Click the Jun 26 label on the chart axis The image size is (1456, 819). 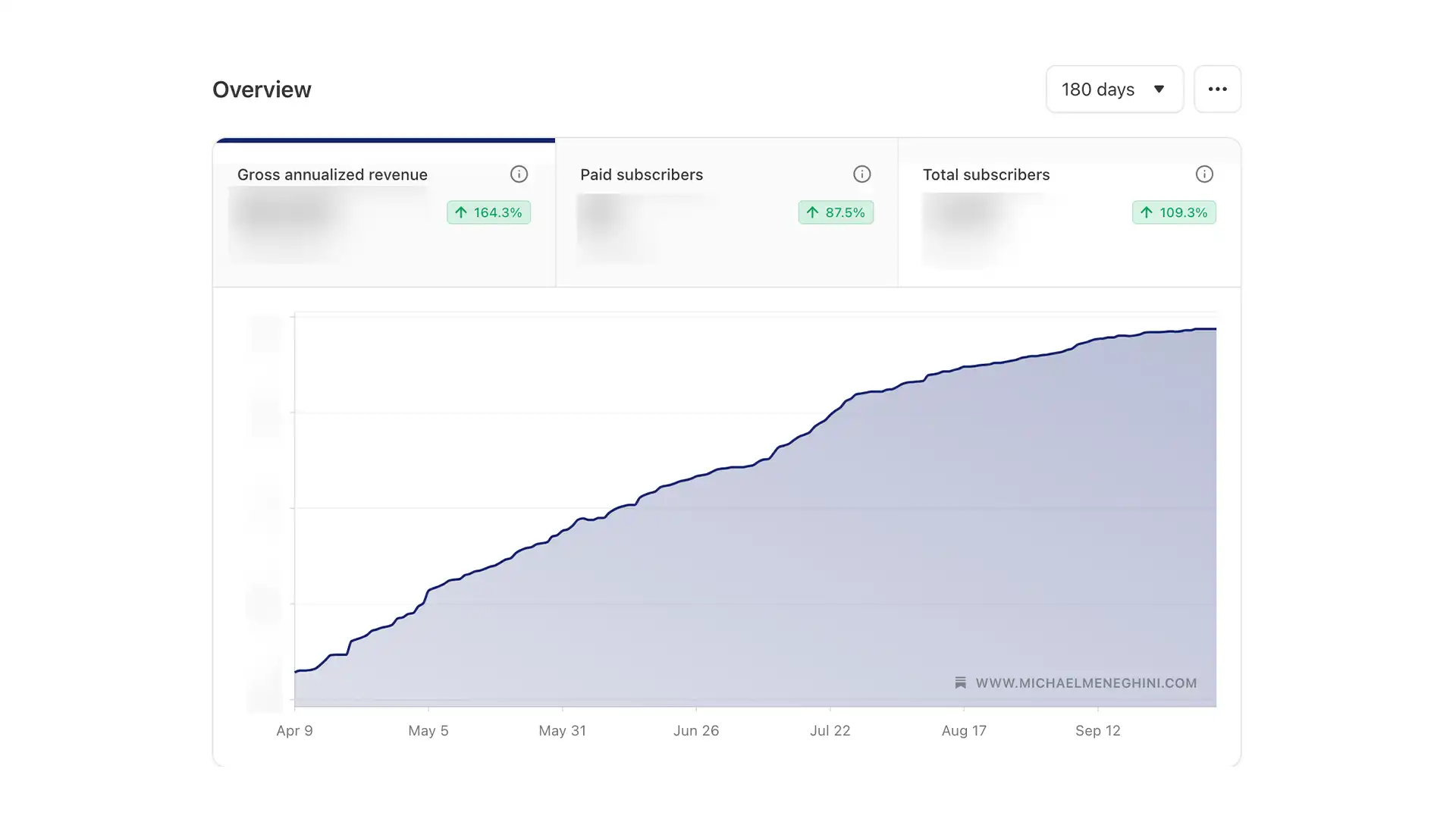pos(696,731)
